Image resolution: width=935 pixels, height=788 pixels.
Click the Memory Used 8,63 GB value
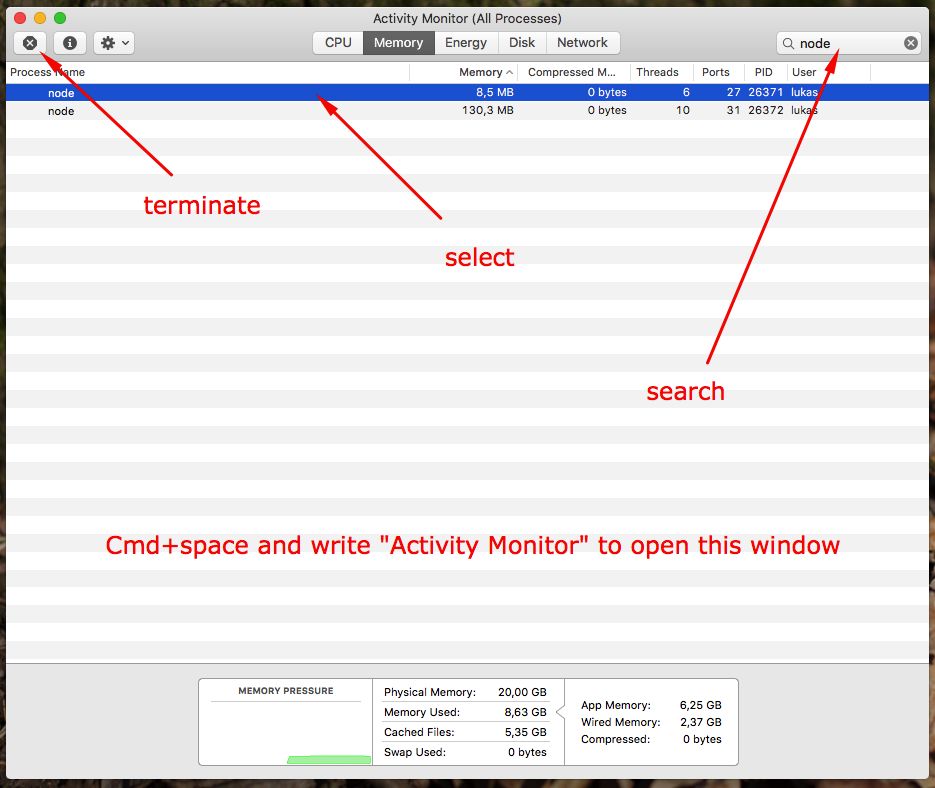525,712
